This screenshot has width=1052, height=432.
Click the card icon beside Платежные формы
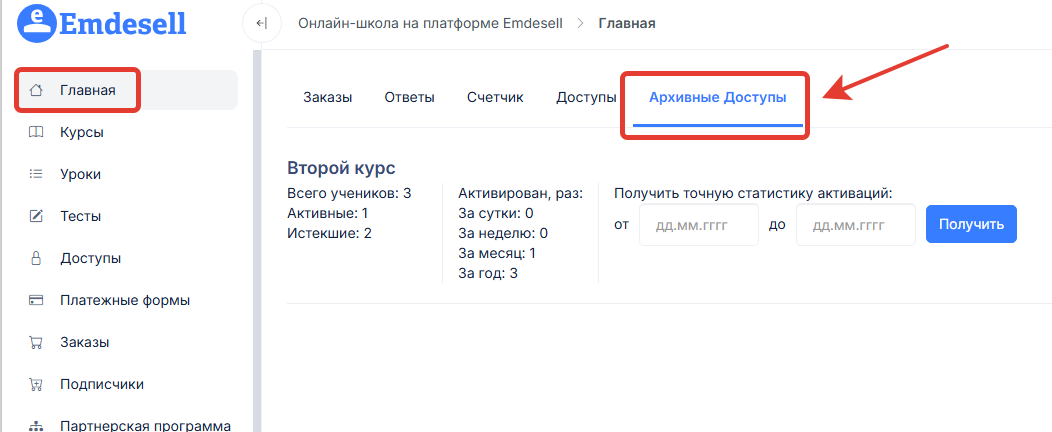click(36, 300)
